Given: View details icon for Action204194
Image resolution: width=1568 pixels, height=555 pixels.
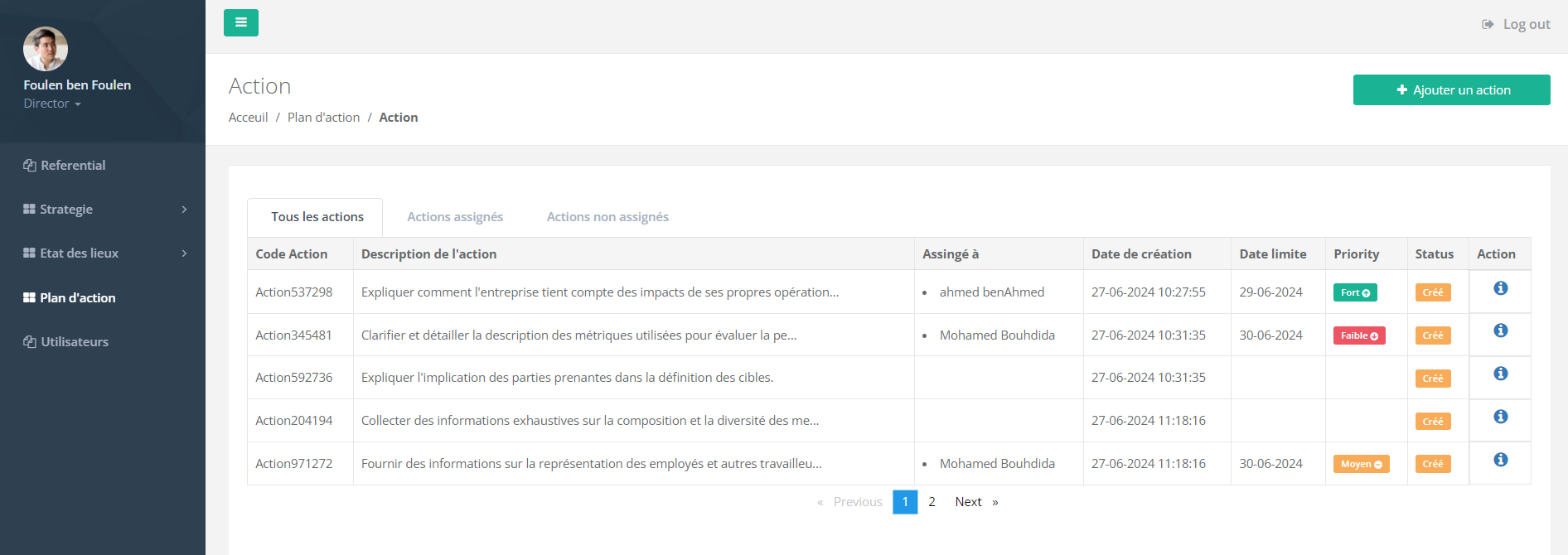Looking at the screenshot, I should [1500, 417].
